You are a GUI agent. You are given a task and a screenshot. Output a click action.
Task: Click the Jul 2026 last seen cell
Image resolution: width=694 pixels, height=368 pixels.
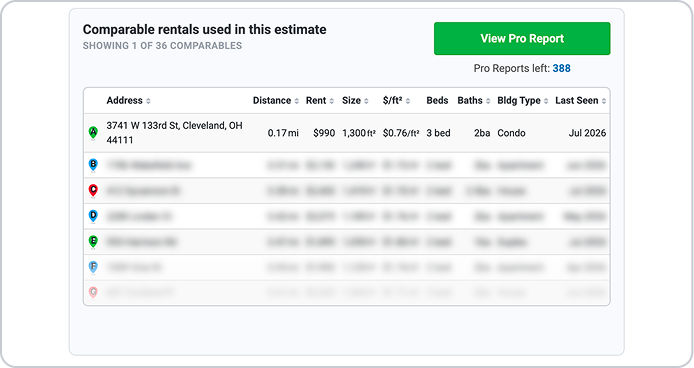(x=587, y=133)
